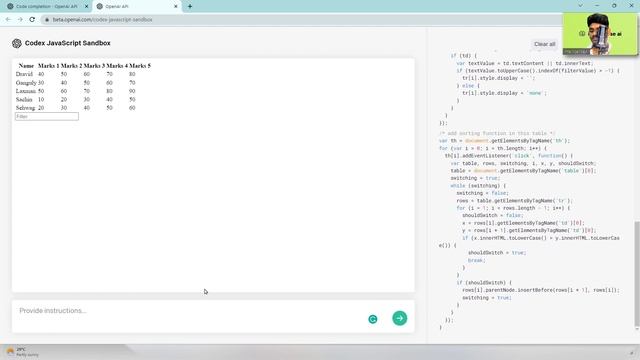Click the webcam video thumbnail overlay
This screenshot has width=640, height=360.
tap(600, 34)
